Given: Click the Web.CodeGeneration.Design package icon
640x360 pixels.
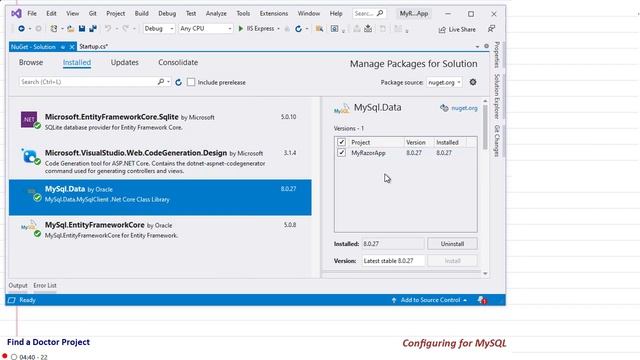Looking at the screenshot, I should [30, 156].
